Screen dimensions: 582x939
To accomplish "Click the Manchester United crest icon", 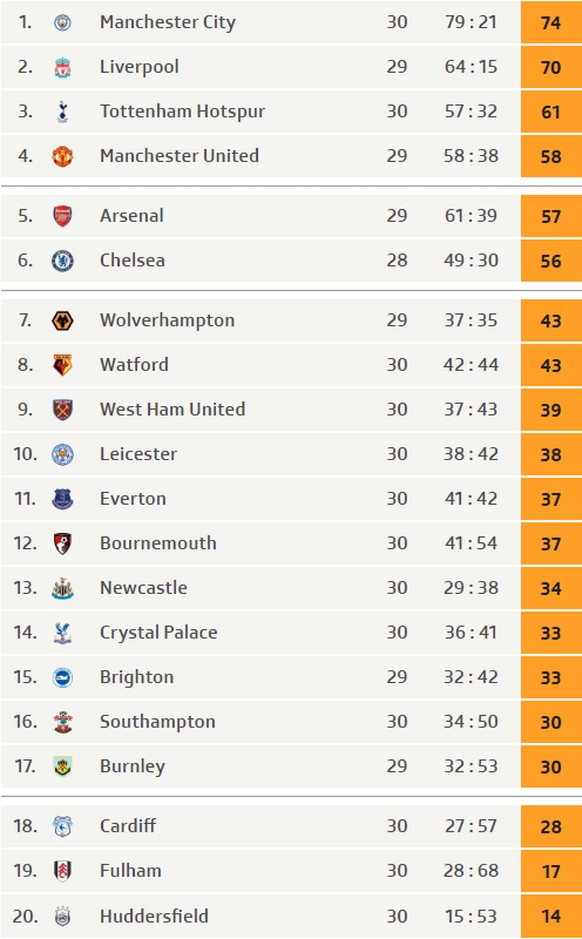I will (x=62, y=156).
